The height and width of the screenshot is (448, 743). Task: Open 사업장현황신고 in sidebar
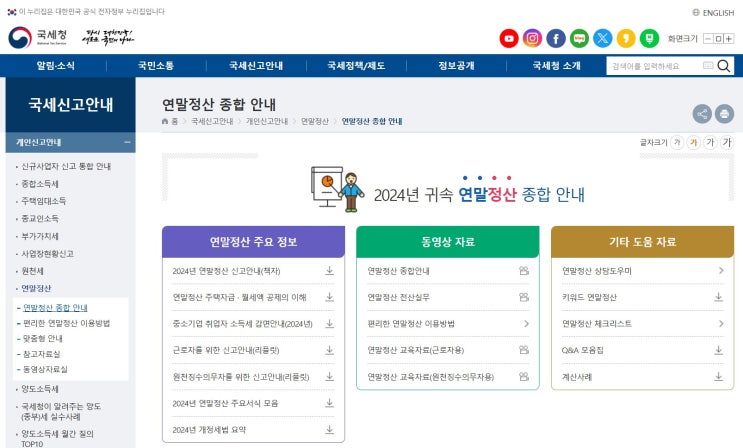point(47,254)
